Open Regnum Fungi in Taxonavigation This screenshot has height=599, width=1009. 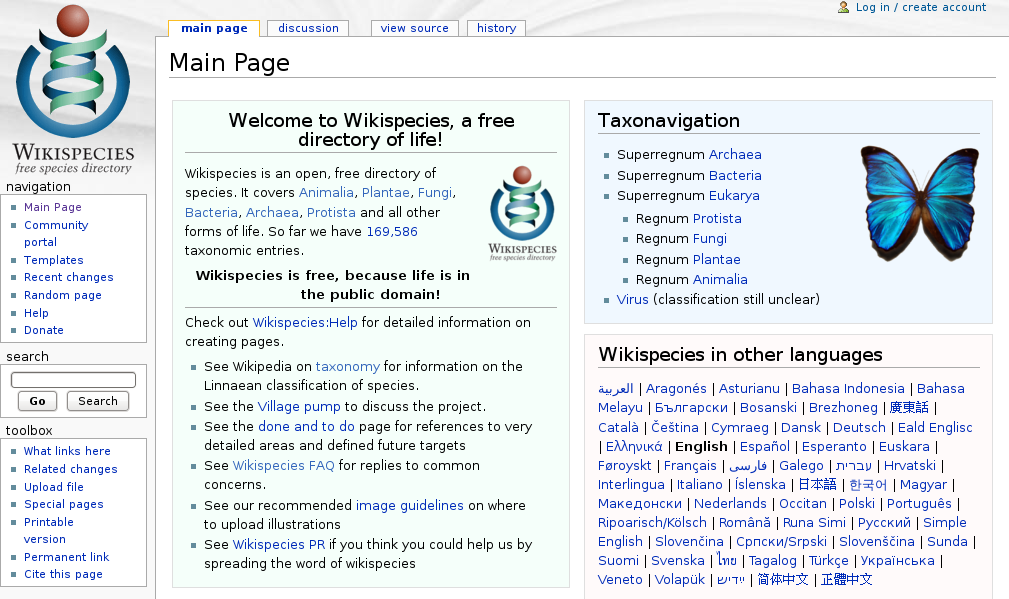[x=710, y=239]
